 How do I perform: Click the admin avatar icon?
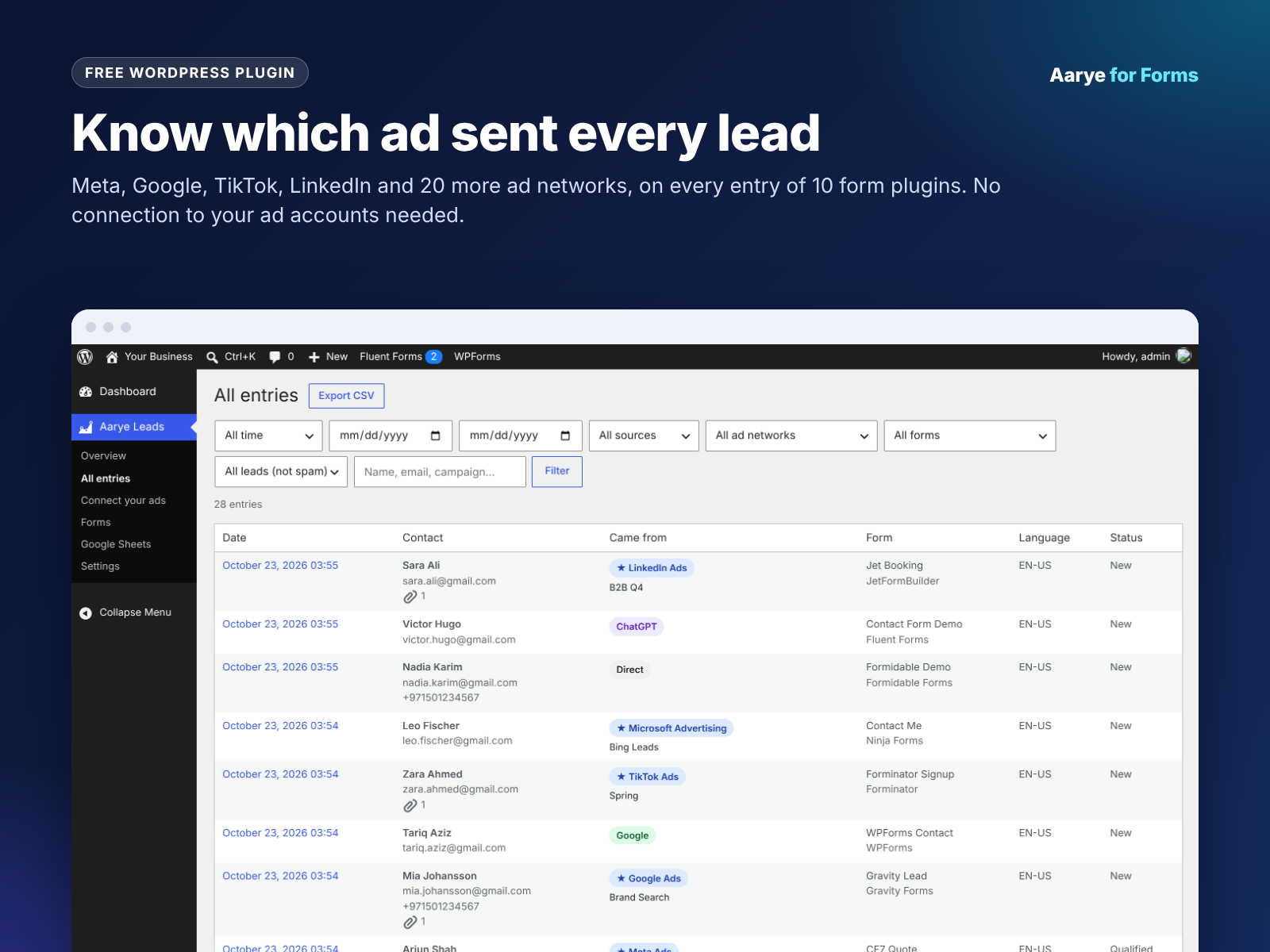point(1183,356)
